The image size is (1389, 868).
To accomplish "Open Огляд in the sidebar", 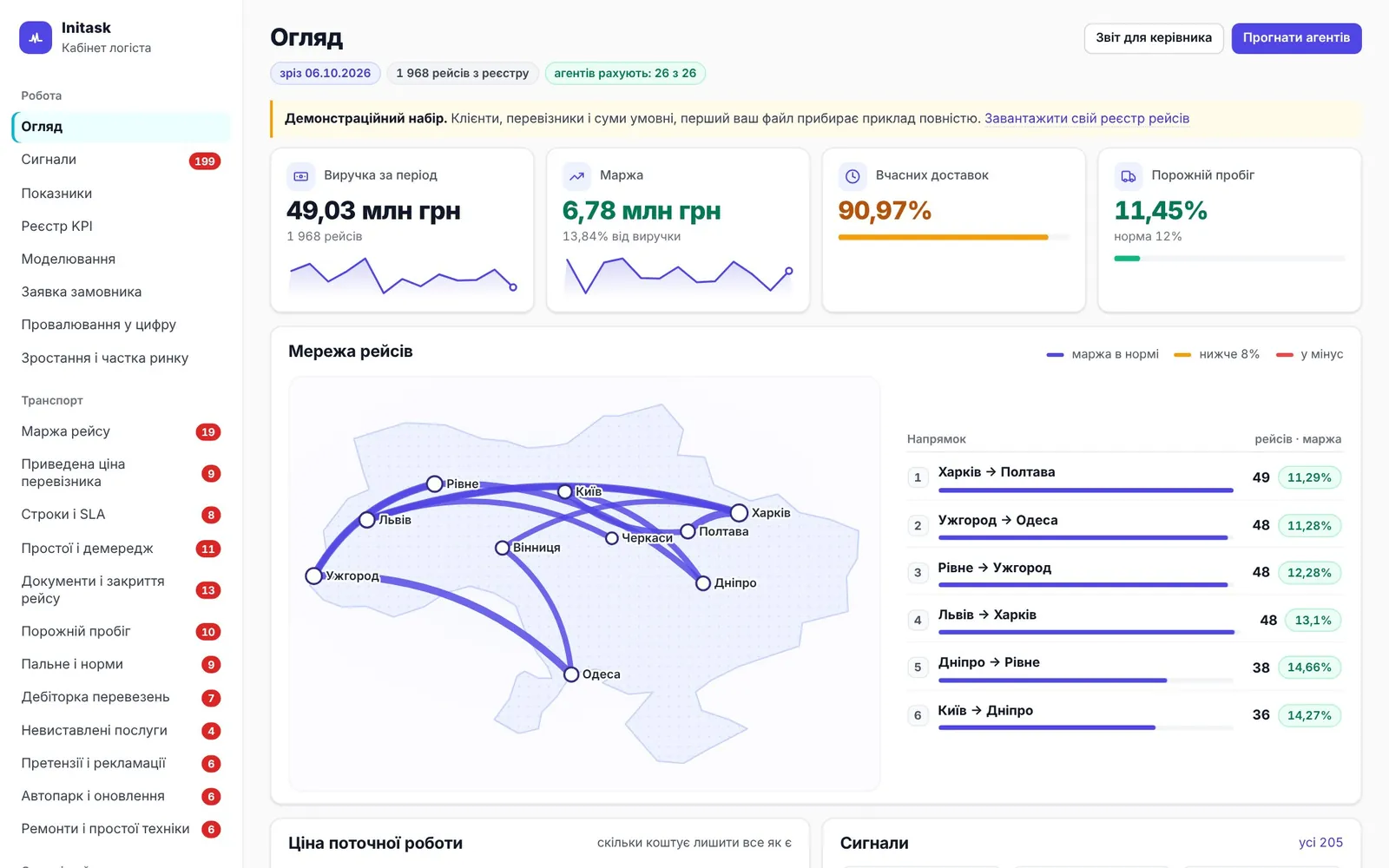I will point(122,127).
